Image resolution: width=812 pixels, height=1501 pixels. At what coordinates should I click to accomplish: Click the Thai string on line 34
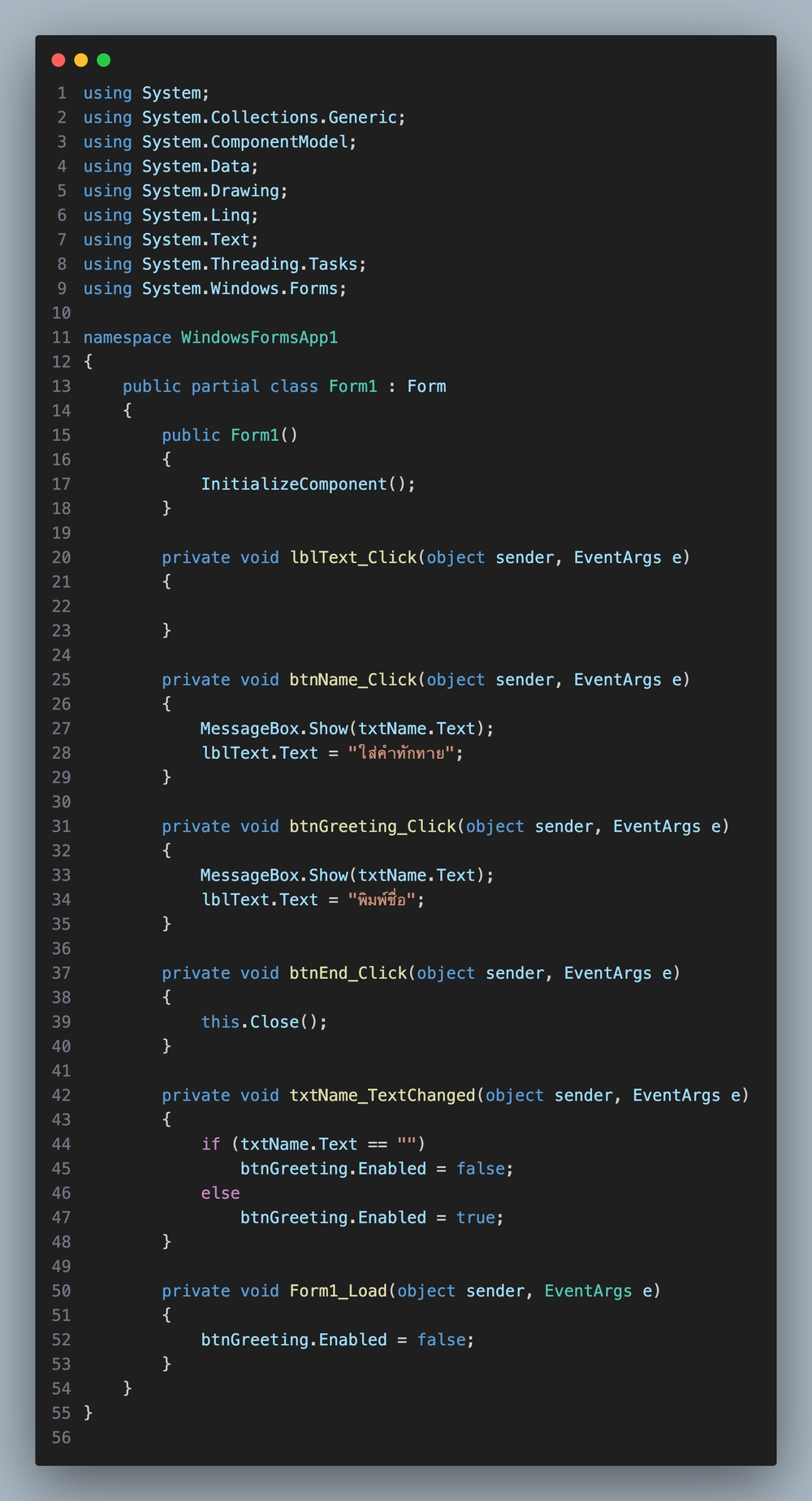[382, 900]
